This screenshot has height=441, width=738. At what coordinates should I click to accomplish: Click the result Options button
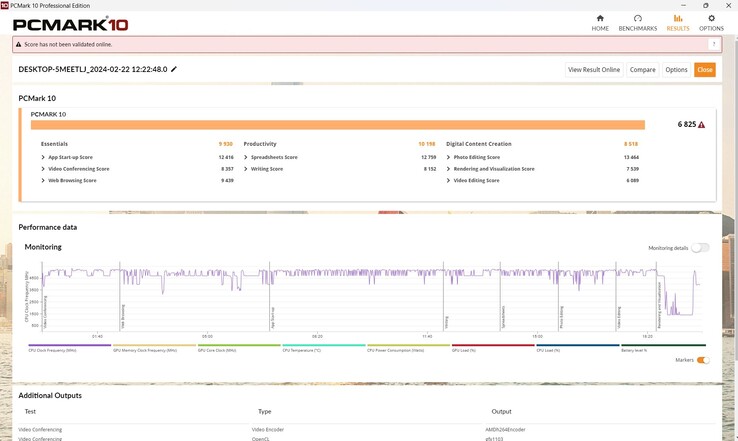(x=676, y=70)
